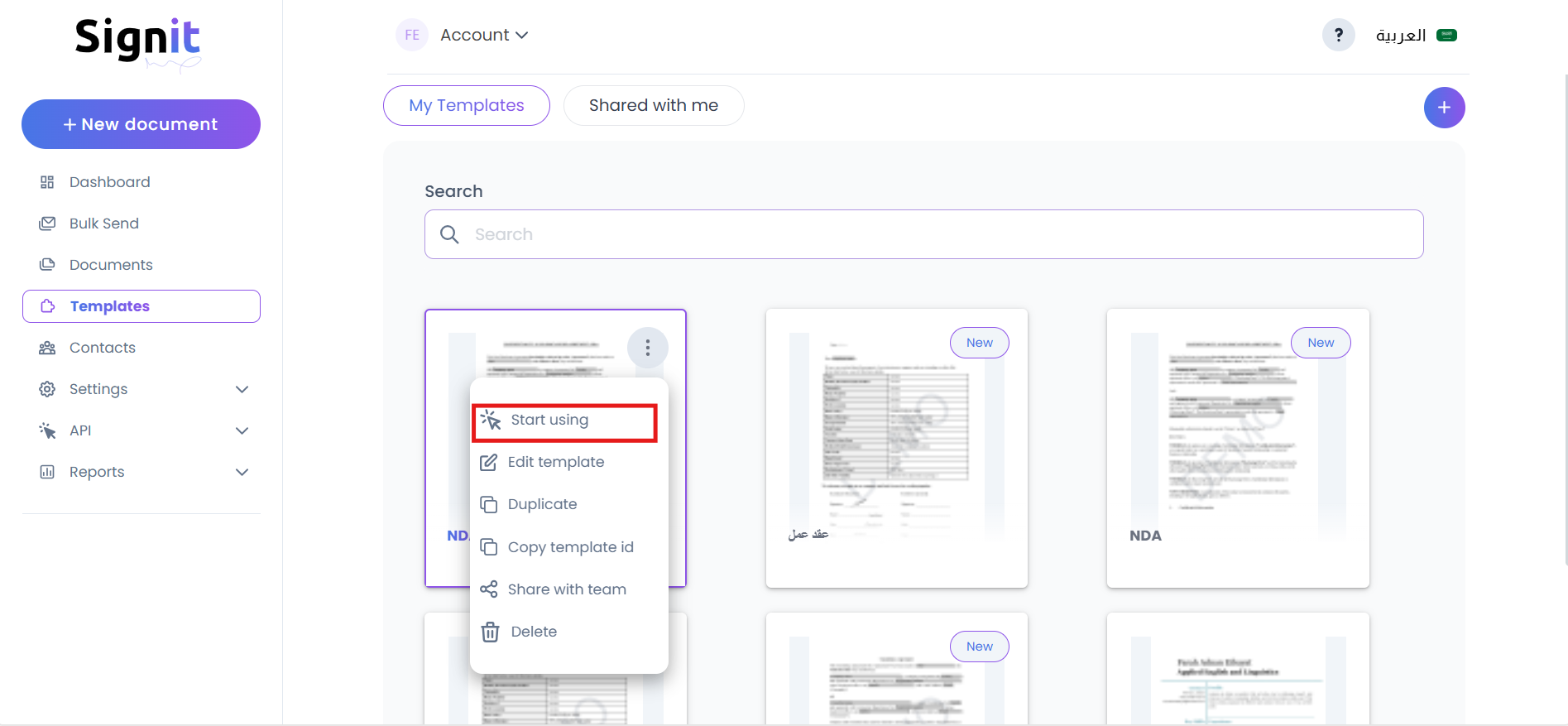This screenshot has height=726, width=1568.
Task: Switch to Shared with me tab
Action: pyautogui.click(x=654, y=105)
